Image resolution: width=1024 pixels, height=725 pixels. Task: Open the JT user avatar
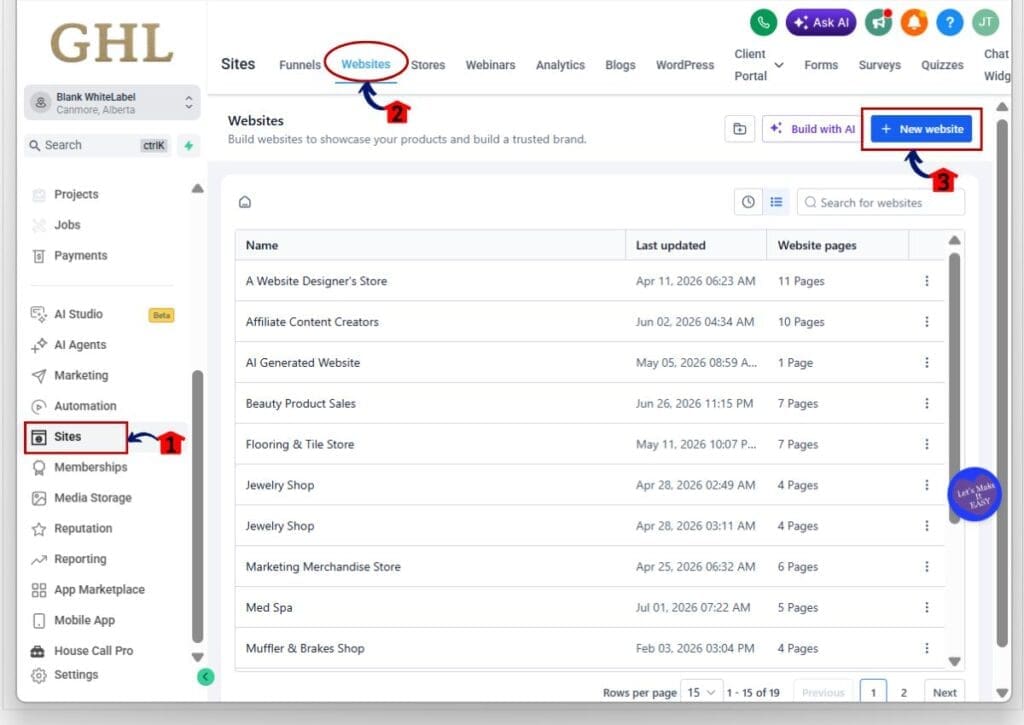click(x=985, y=22)
